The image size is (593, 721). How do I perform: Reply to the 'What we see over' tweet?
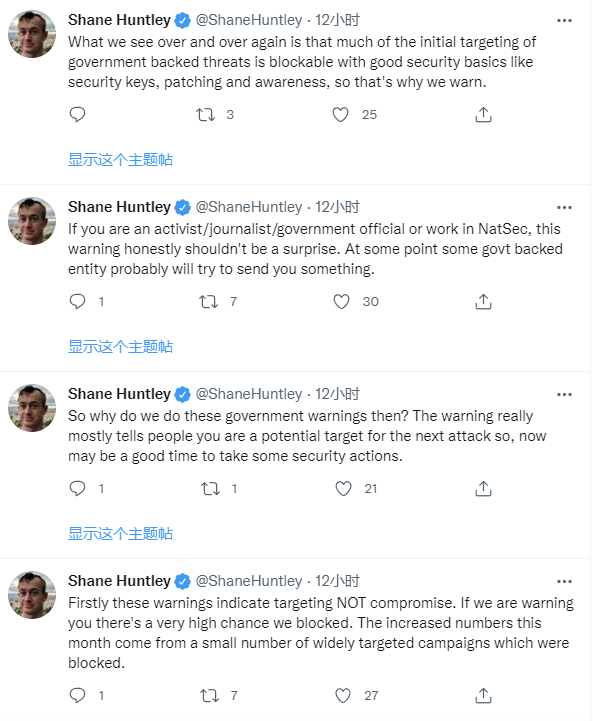coord(77,114)
